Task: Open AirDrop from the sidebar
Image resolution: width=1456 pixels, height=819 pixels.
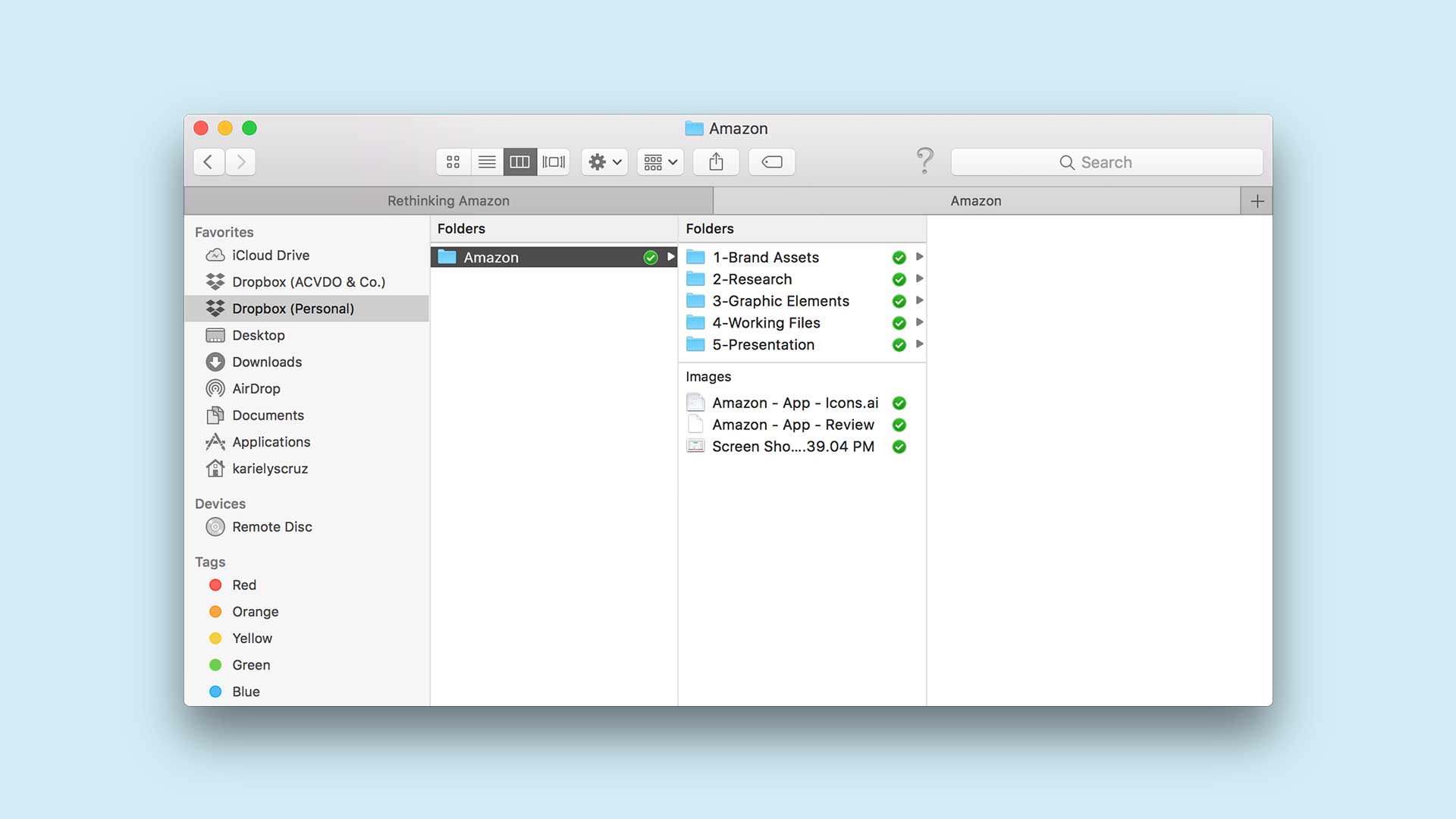Action: 256,388
